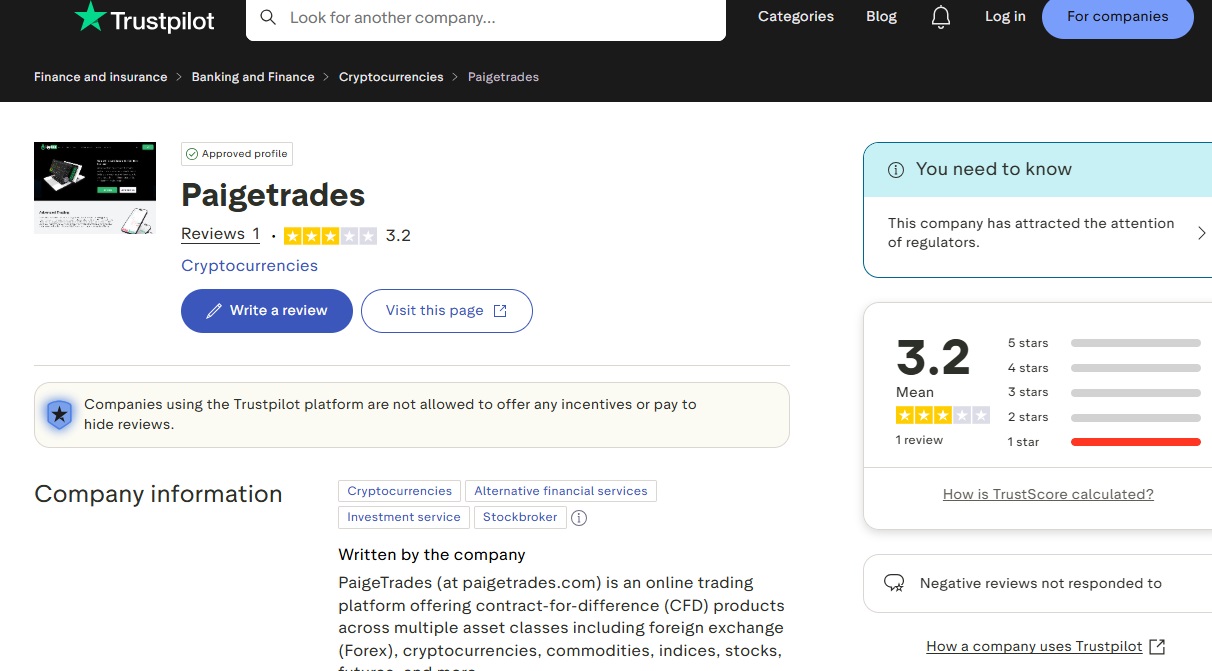Open the Paigetrades website thumbnail

coord(95,188)
